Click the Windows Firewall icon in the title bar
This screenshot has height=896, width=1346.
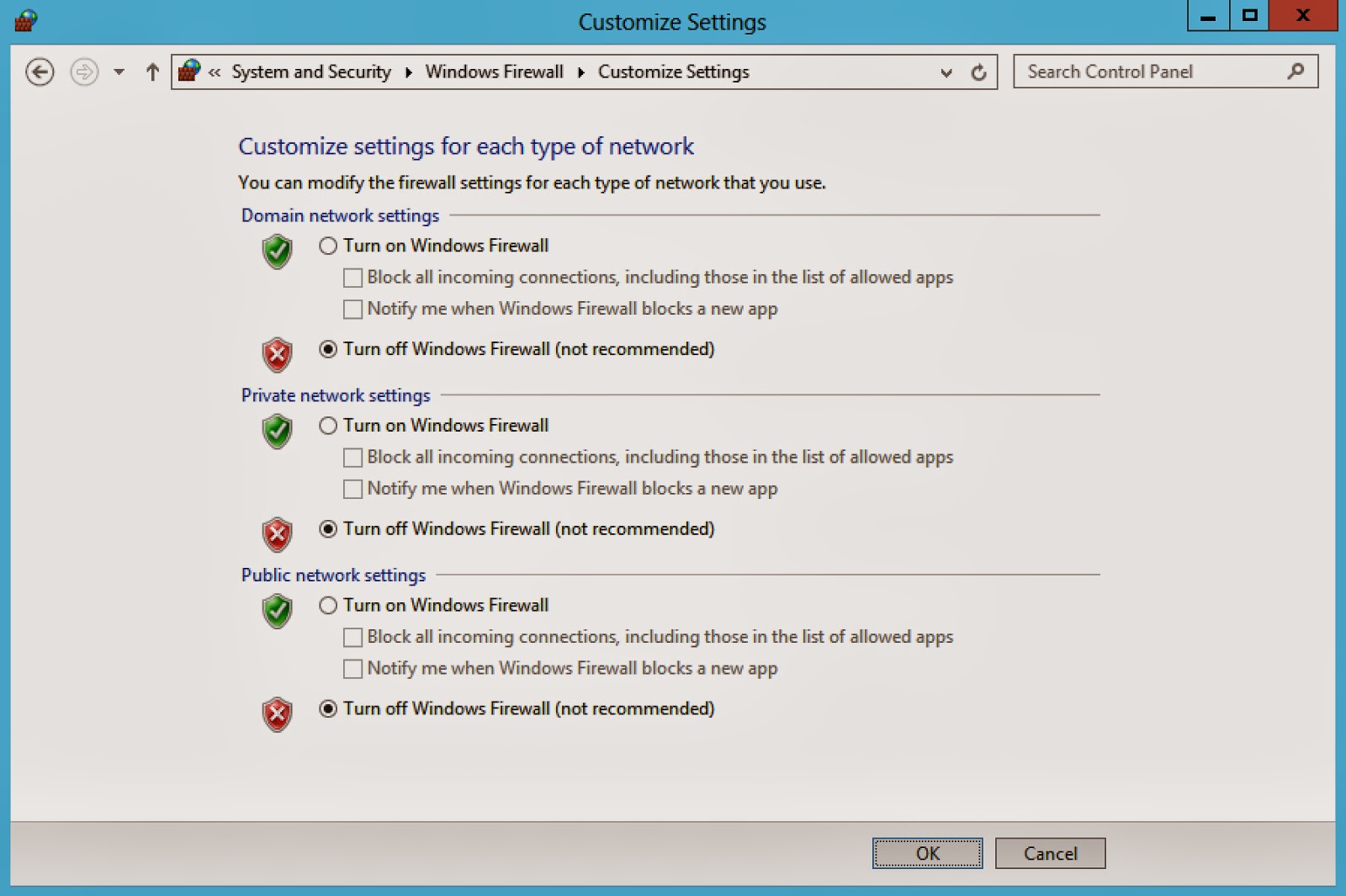[24, 19]
